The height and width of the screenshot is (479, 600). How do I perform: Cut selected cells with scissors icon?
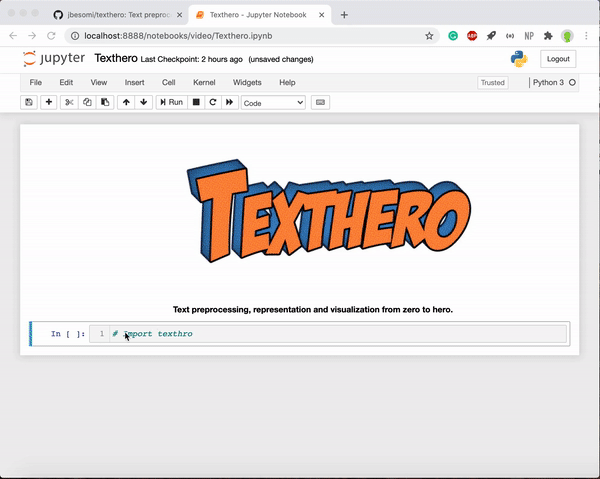[x=69, y=102]
